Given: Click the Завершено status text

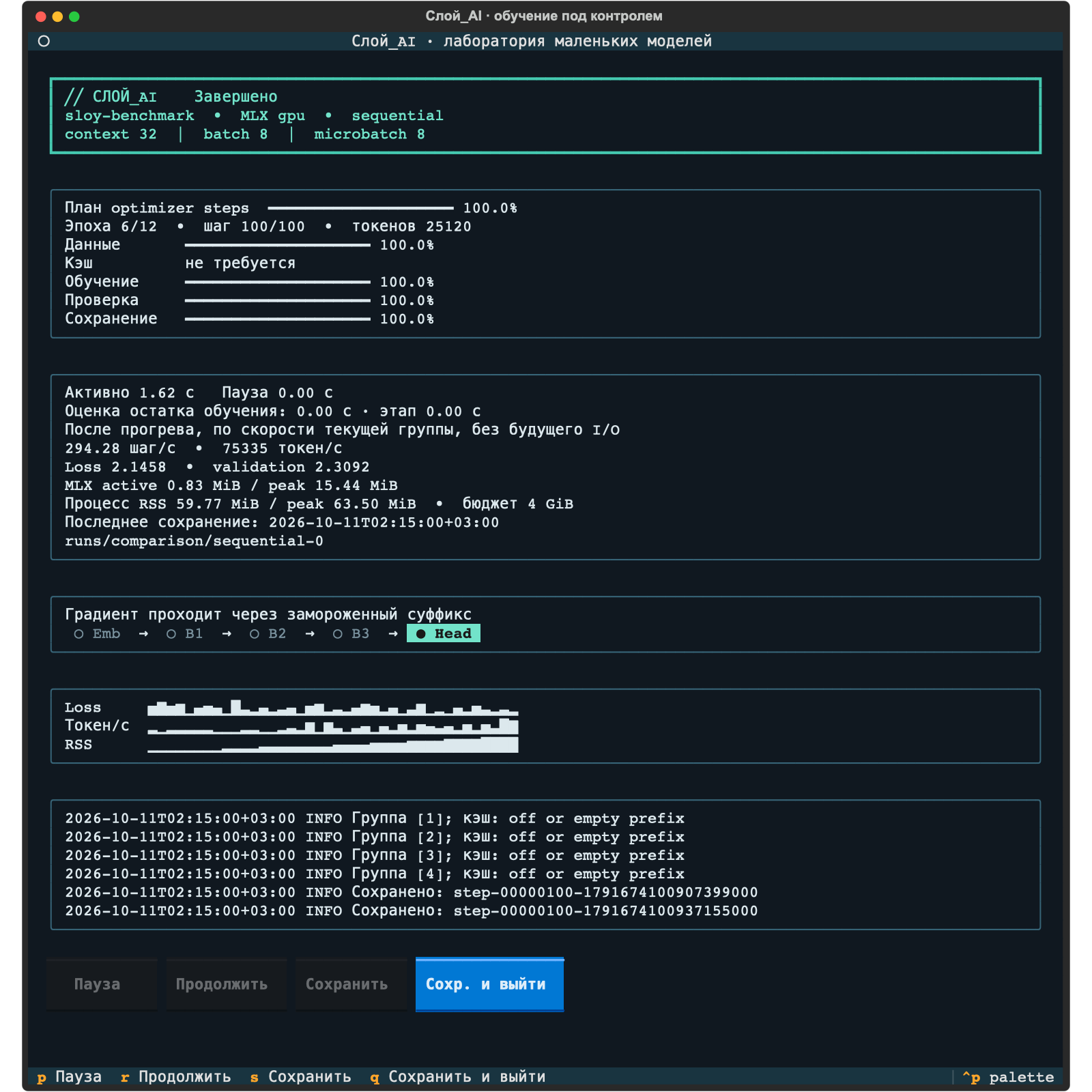Looking at the screenshot, I should (235, 97).
